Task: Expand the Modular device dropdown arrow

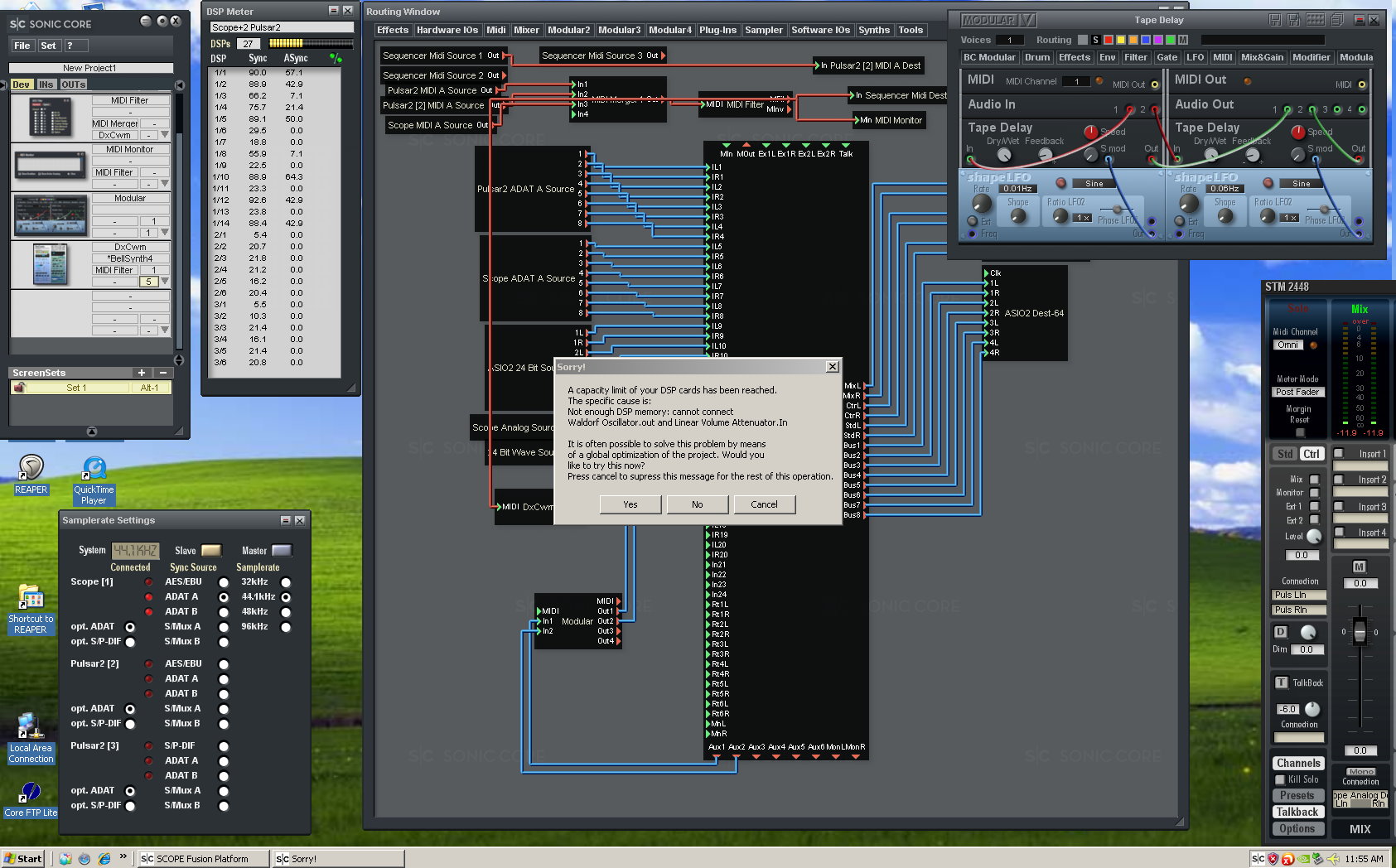Action: (x=165, y=232)
